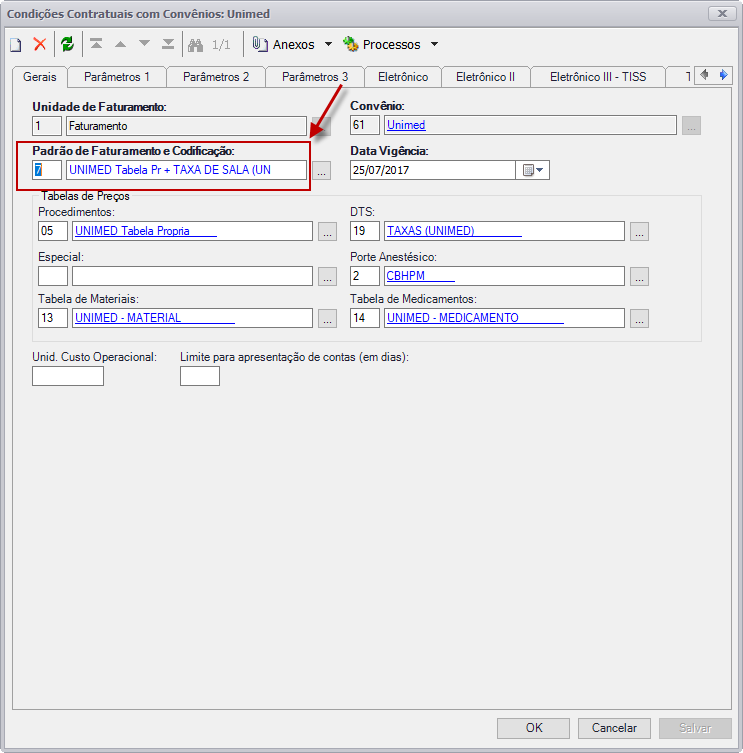Click the Processos gears icon

[x=351, y=44]
